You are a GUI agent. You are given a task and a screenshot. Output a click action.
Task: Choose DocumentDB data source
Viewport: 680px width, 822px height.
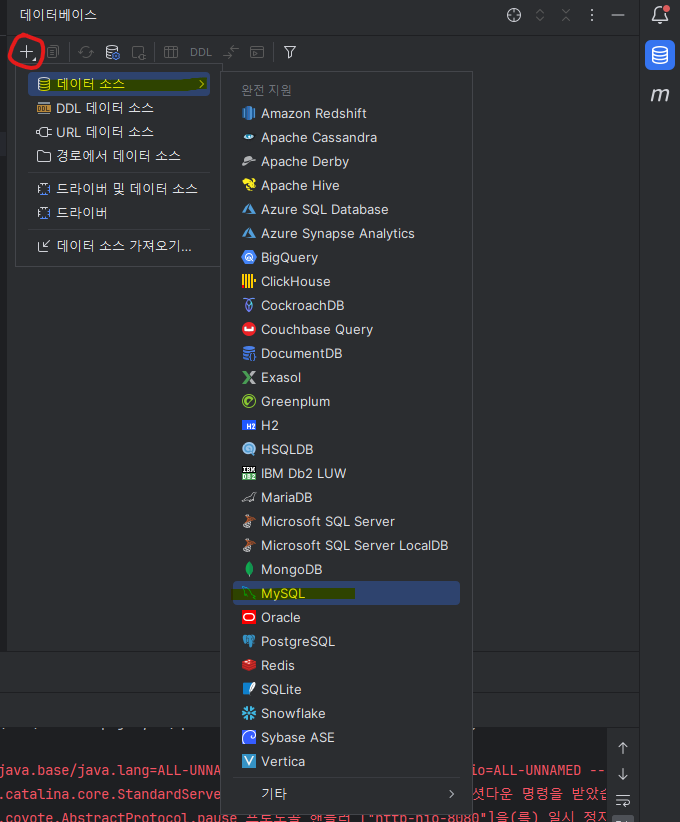click(x=347, y=353)
